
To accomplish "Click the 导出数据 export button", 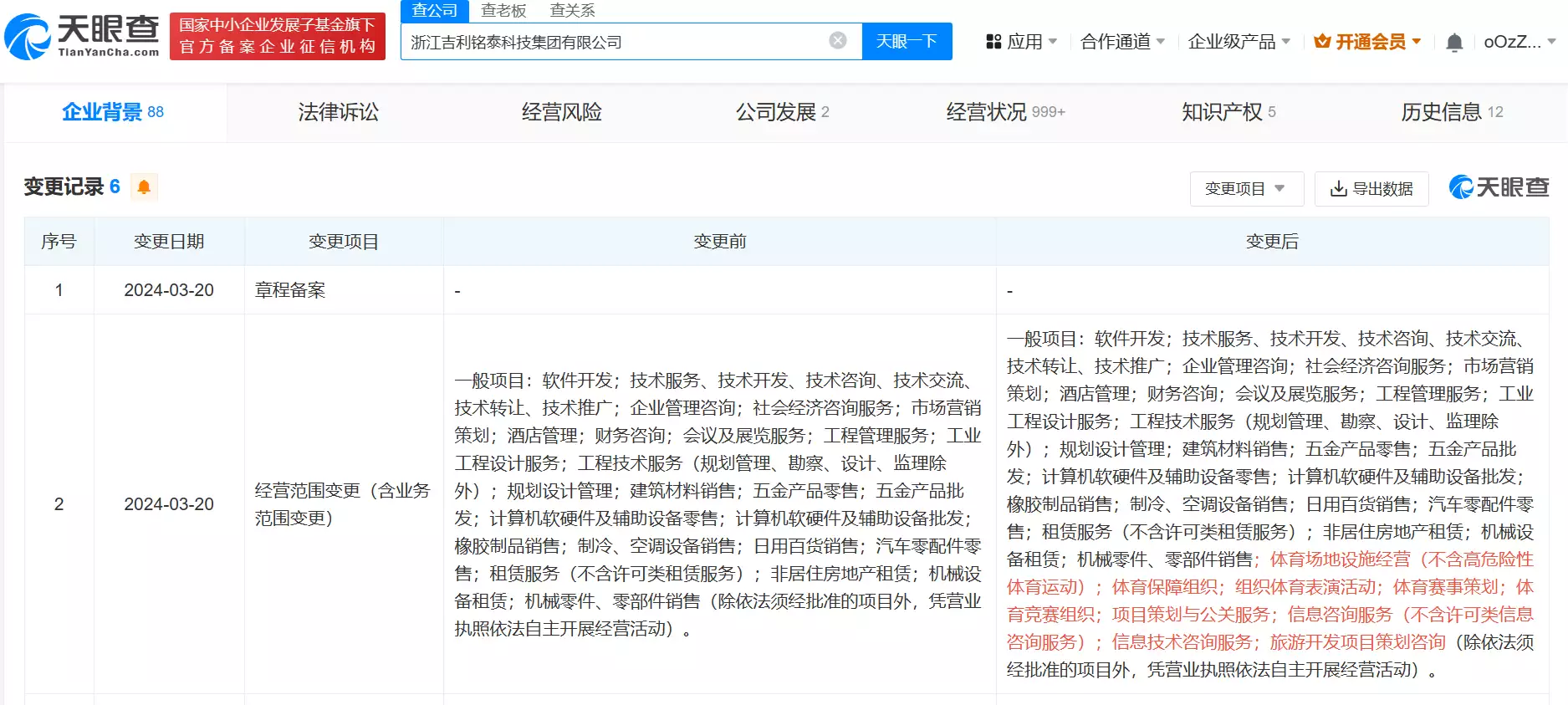I will [x=1371, y=189].
